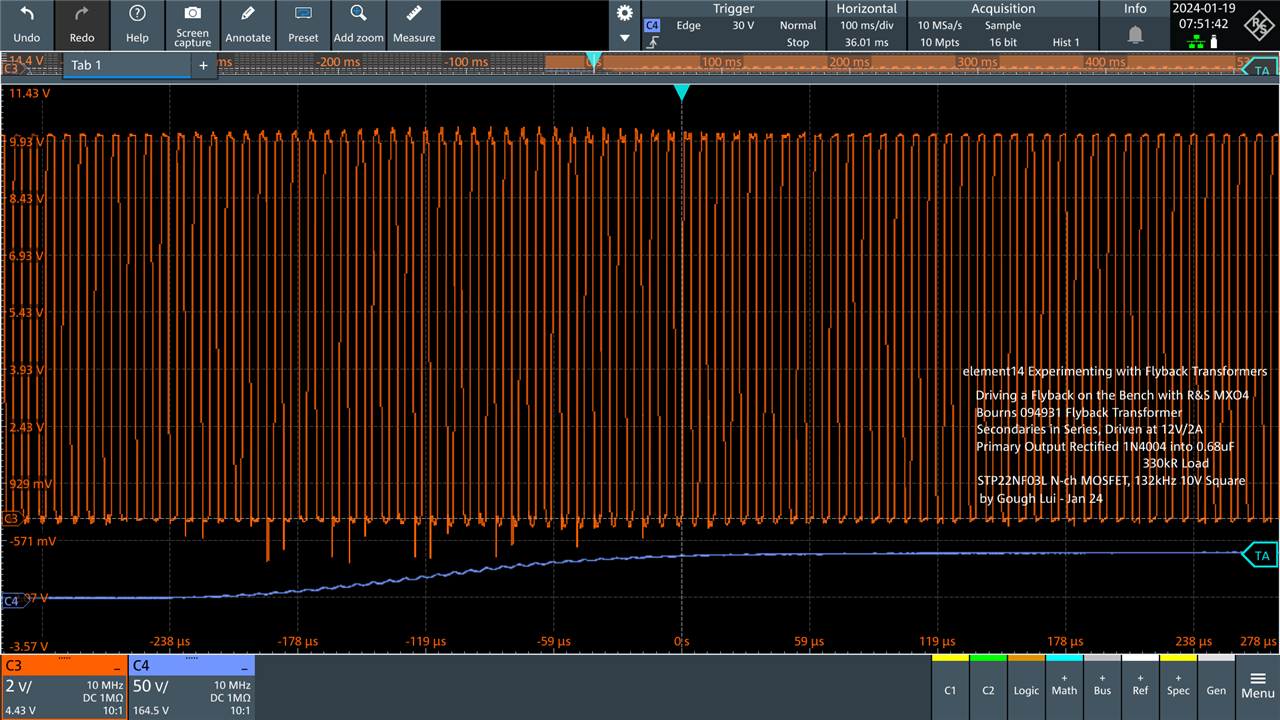Adjust C3 vertical scale 2 V/
1280x720 pixels.
pyautogui.click(x=20, y=688)
